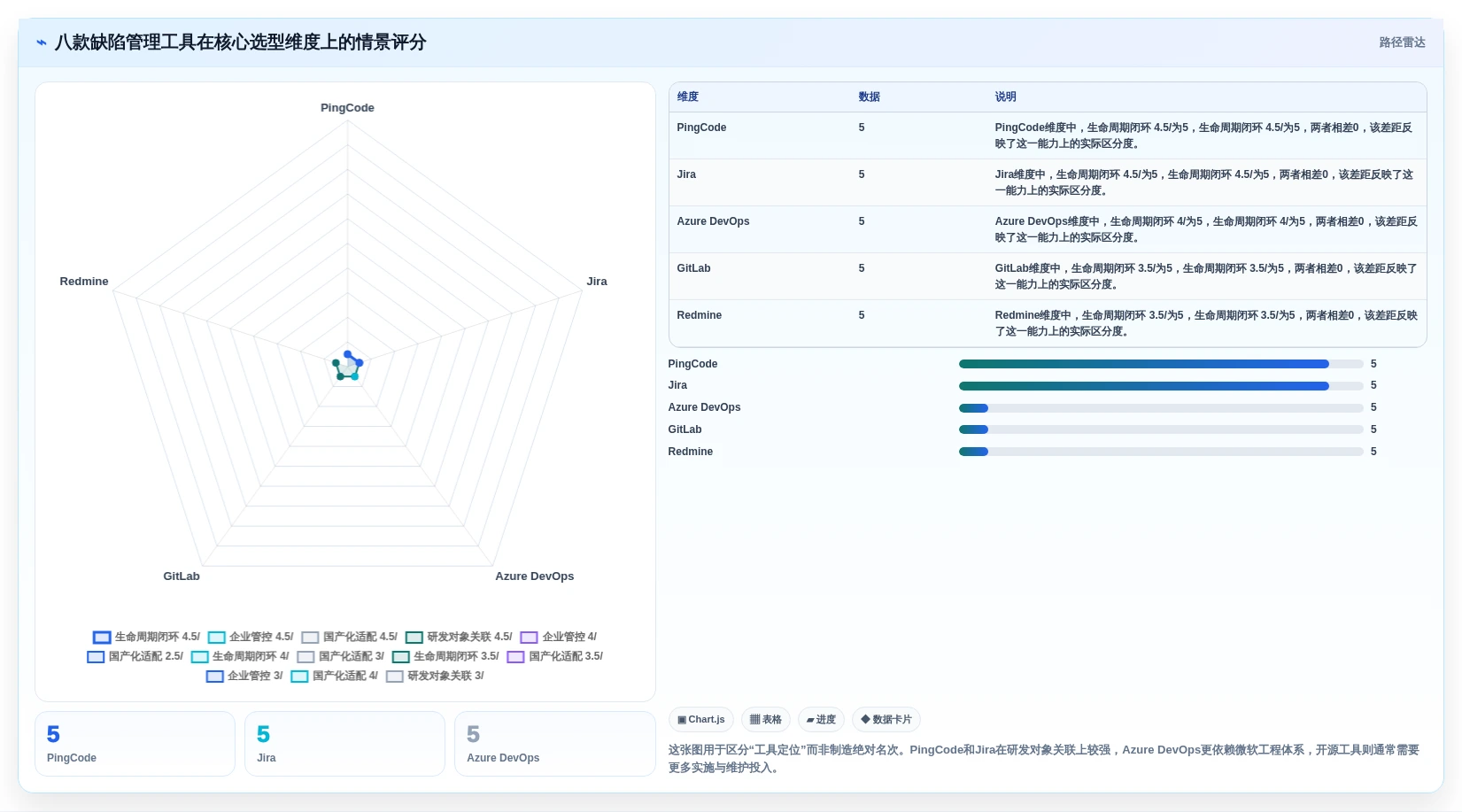This screenshot has height=812, width=1462.
Task: Toggle legend item 国产化适配 4/
Action: [x=335, y=676]
